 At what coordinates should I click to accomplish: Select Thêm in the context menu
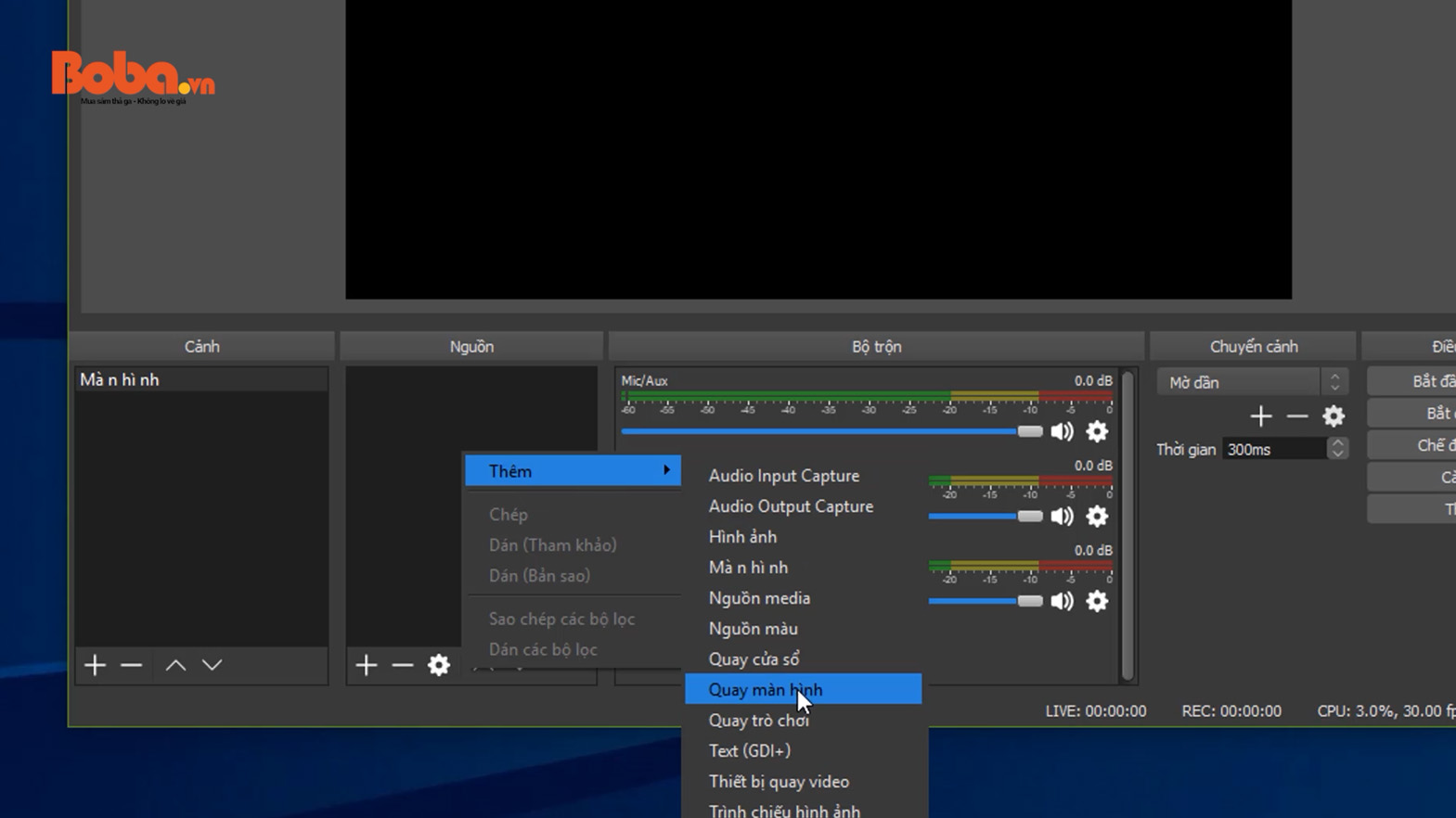(573, 471)
